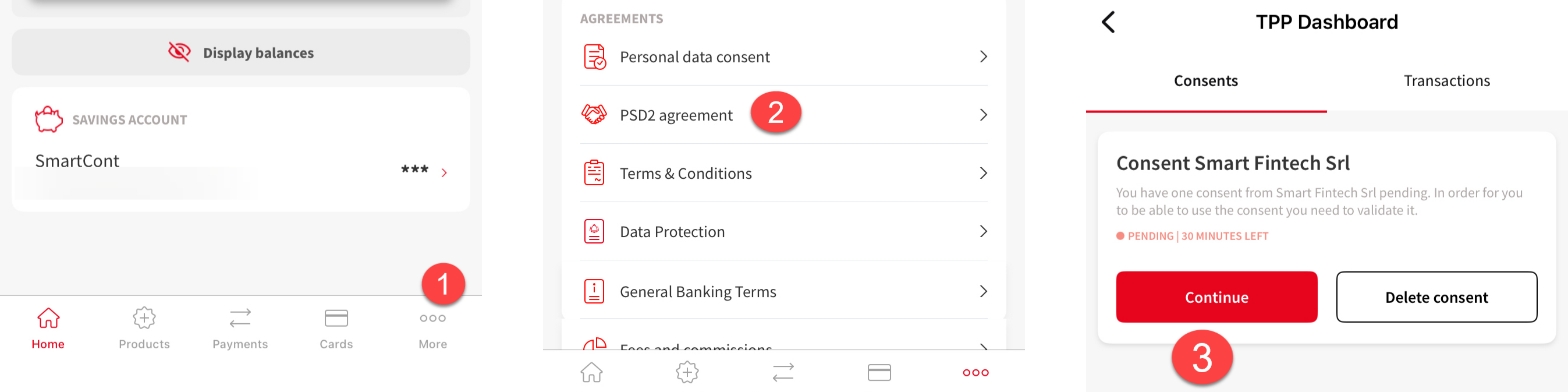Open the PSD2 agreement row chevron
The height and width of the screenshot is (392, 1568).
click(983, 114)
